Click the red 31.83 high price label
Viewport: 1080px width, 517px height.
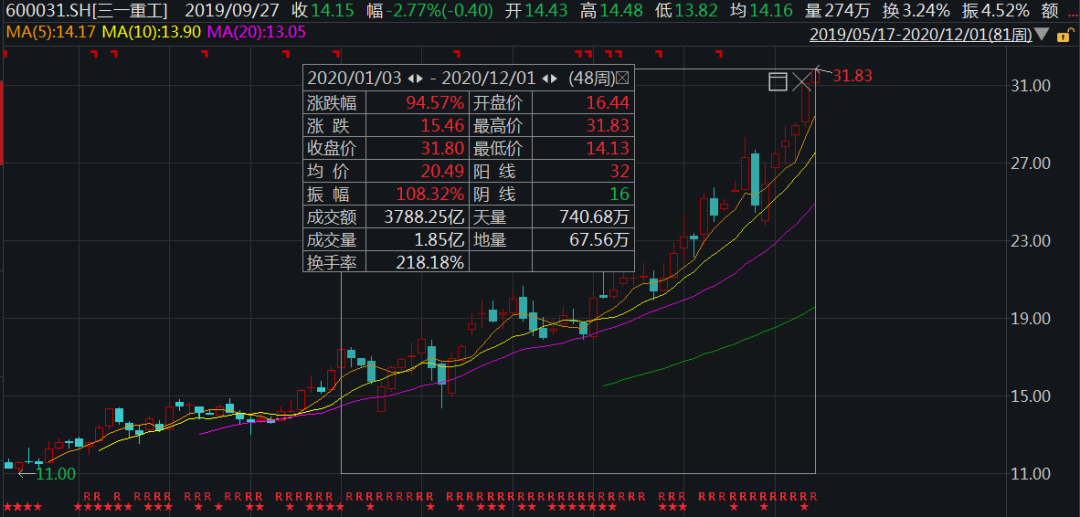pos(852,75)
